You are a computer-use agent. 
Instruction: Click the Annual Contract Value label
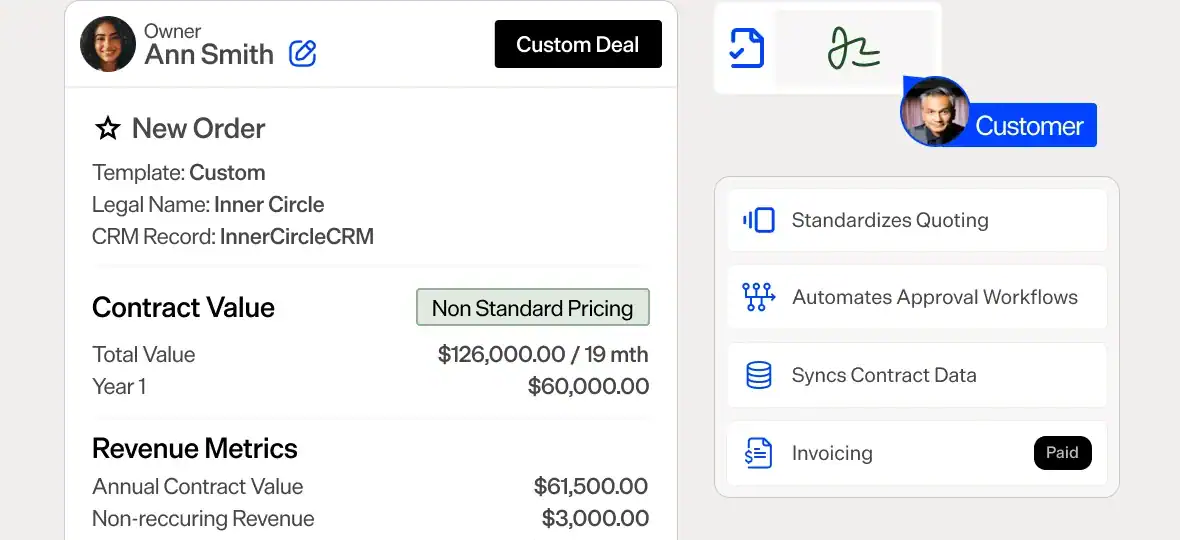click(198, 487)
